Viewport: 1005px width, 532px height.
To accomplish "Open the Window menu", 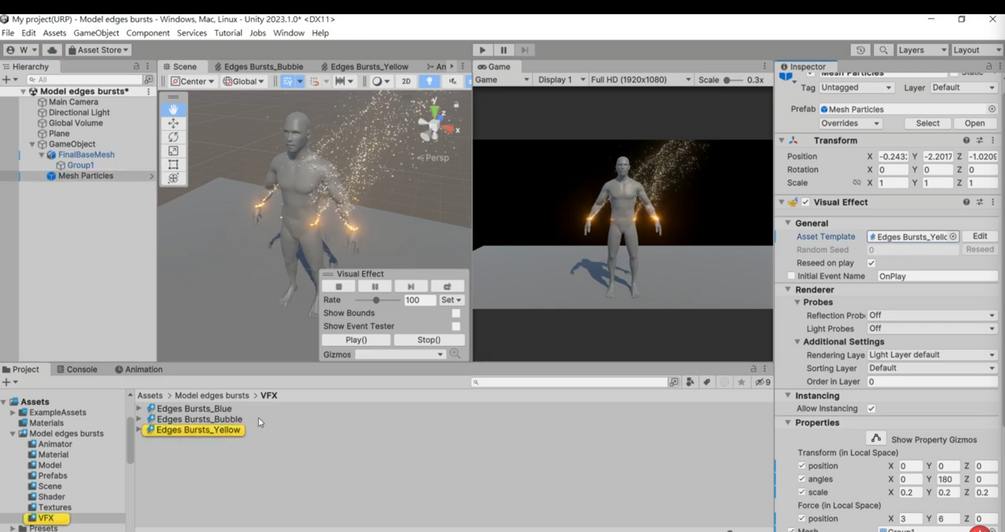I will click(x=288, y=33).
